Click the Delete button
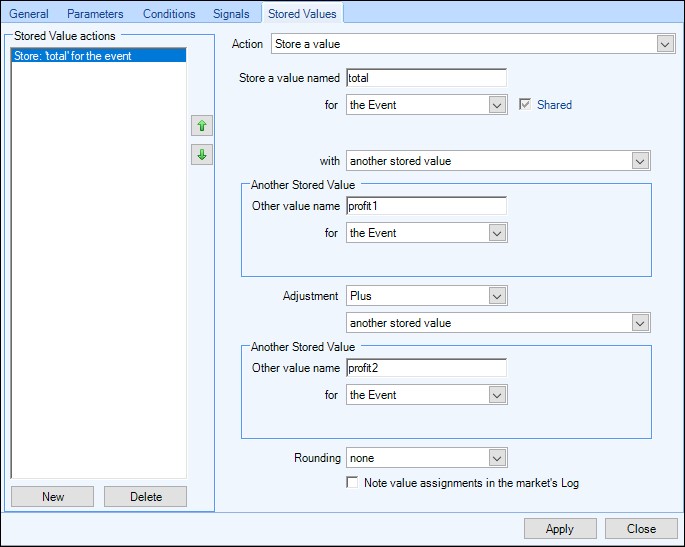685x547 pixels. coord(145,497)
